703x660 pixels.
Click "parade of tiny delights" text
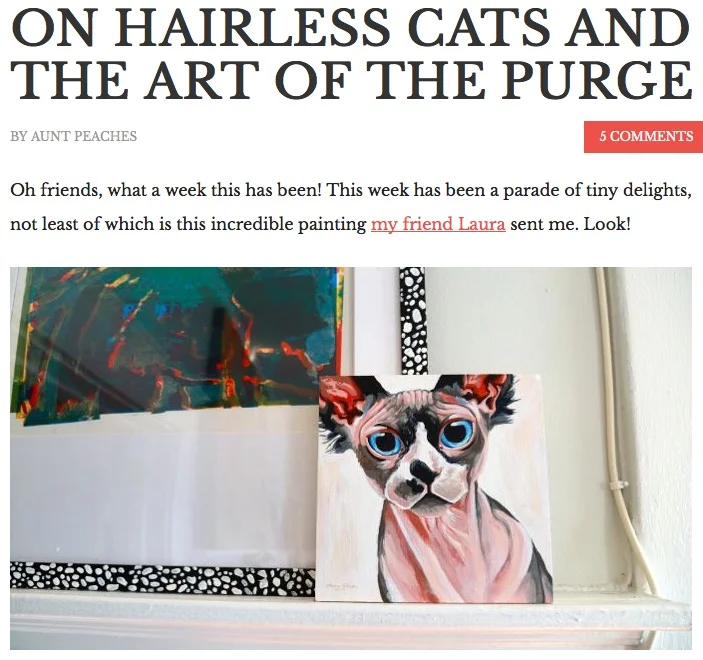coord(597,191)
